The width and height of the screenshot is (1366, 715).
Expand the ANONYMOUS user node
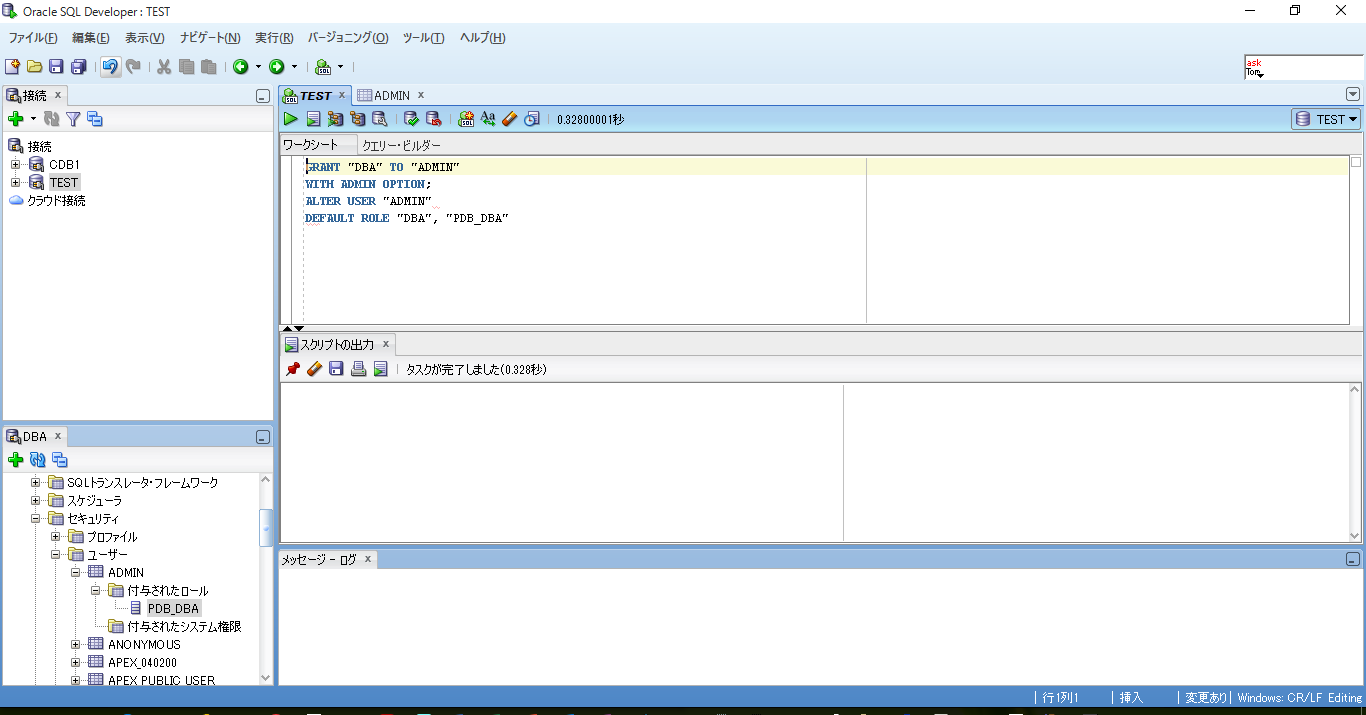pyautogui.click(x=76, y=644)
